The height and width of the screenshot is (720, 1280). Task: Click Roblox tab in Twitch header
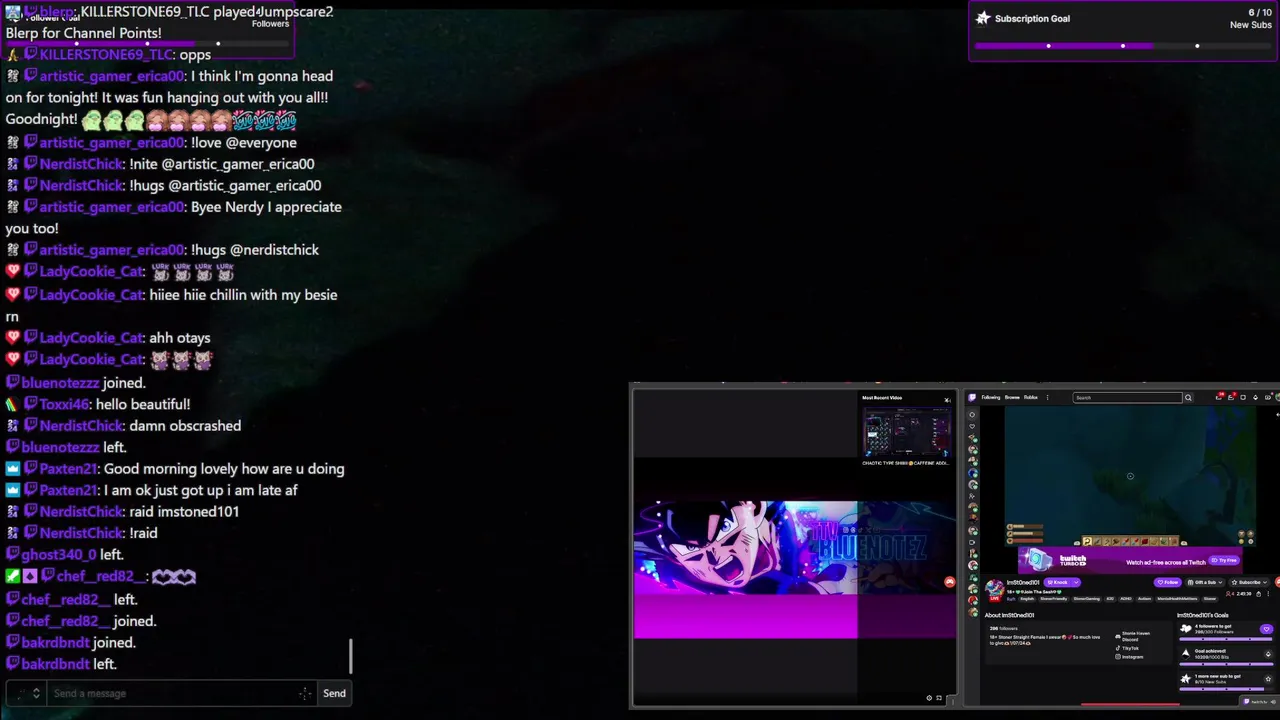[x=1031, y=397]
